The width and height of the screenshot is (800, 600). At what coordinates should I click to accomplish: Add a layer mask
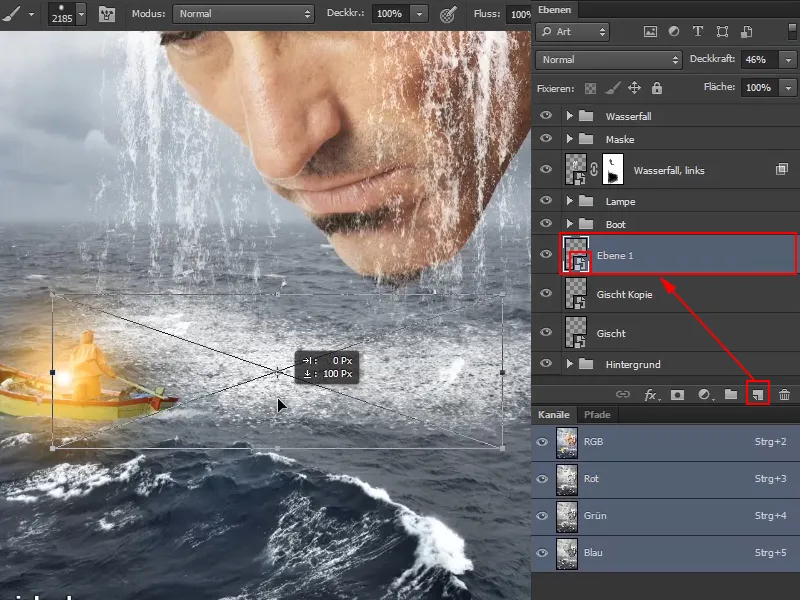[x=677, y=394]
